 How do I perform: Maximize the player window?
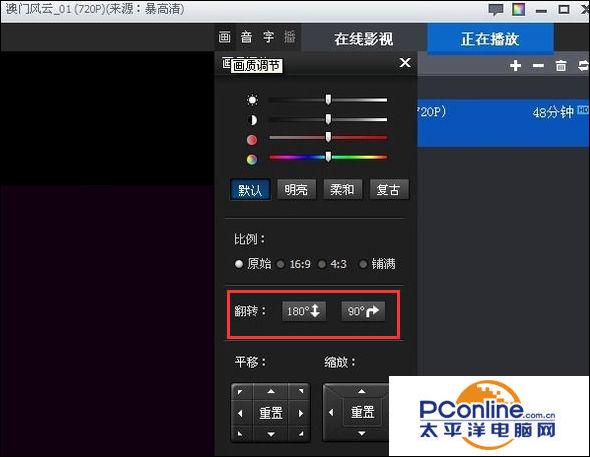564,9
